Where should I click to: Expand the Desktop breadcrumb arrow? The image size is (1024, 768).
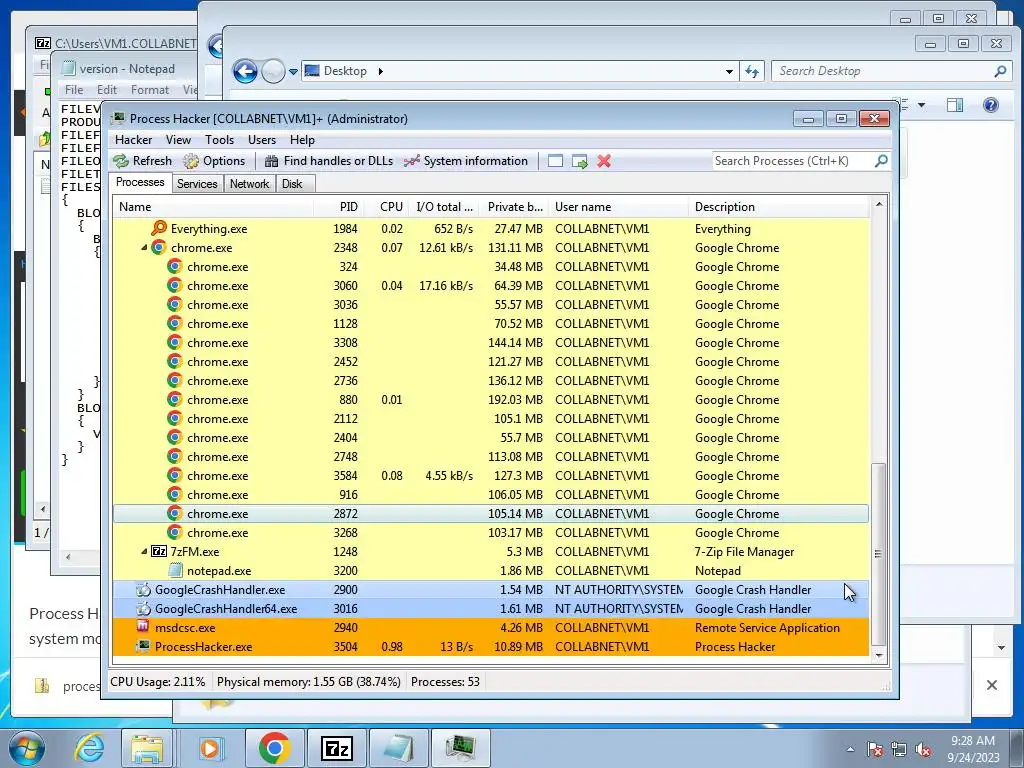(x=380, y=71)
